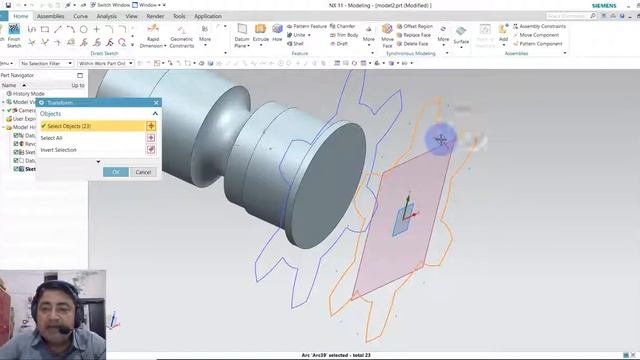Click the Invert Selection icon button

151,150
